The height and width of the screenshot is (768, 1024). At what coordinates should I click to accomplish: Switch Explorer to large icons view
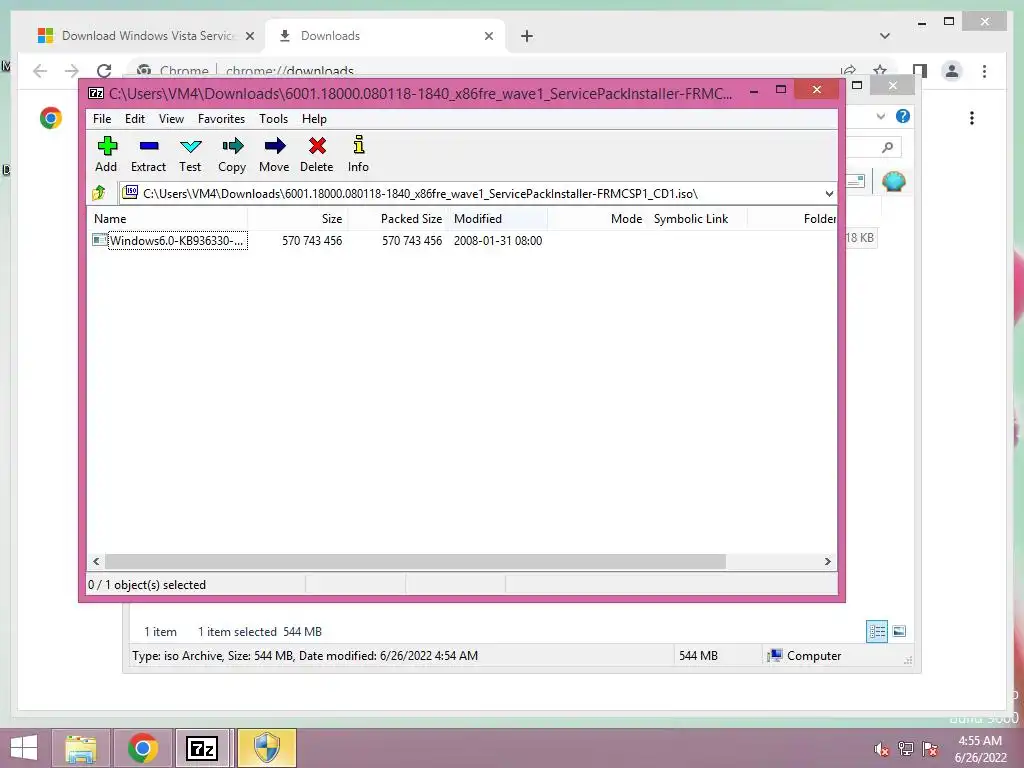click(899, 631)
